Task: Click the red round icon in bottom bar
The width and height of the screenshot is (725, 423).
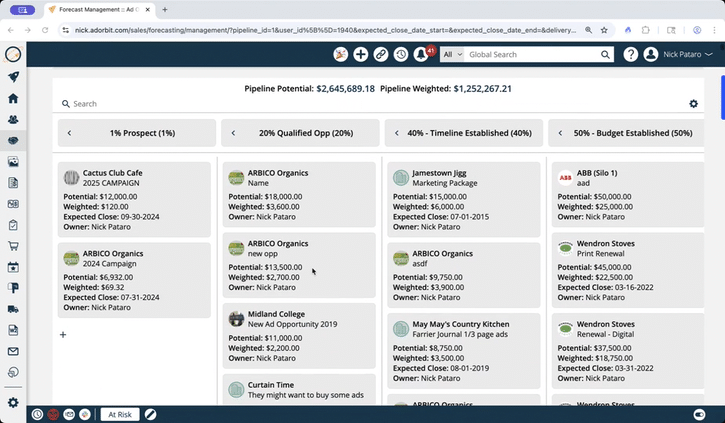Action: tap(53, 415)
